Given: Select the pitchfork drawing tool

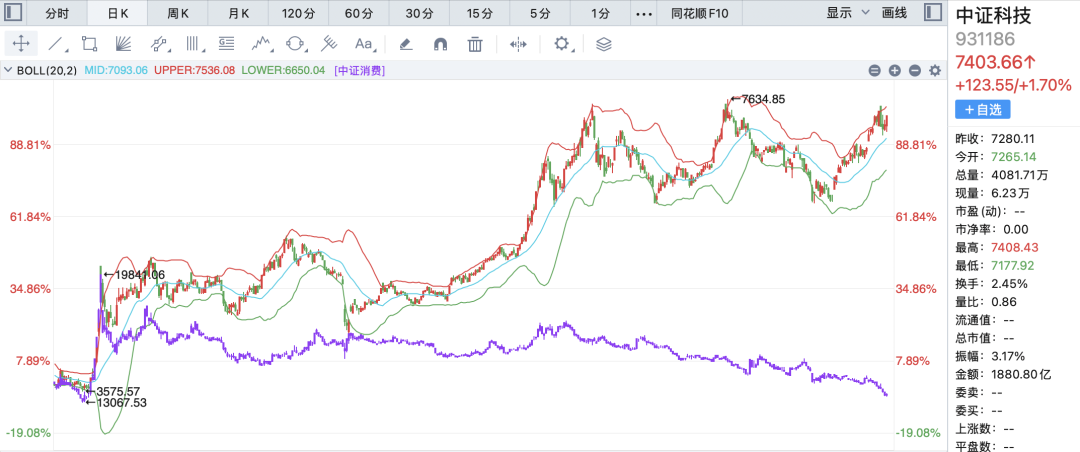Looking at the screenshot, I should [329, 44].
